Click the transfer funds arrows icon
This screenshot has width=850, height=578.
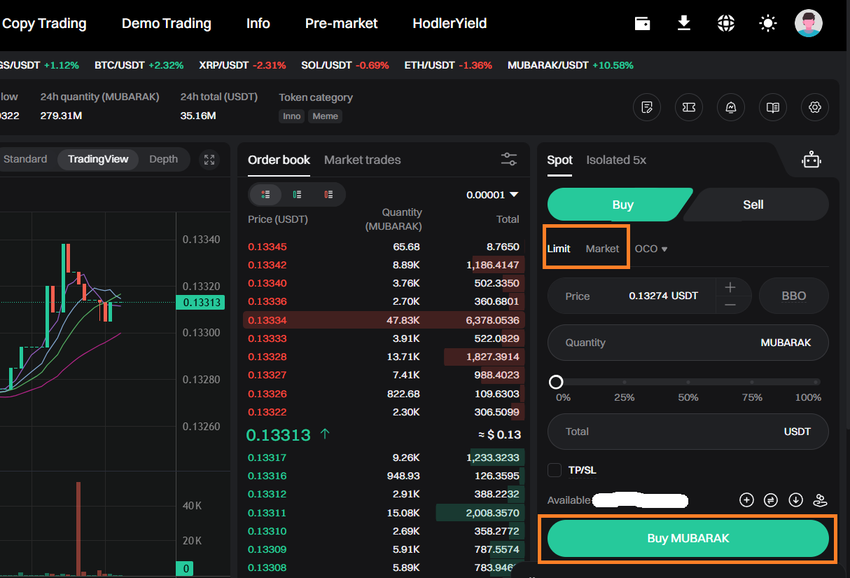click(771, 500)
